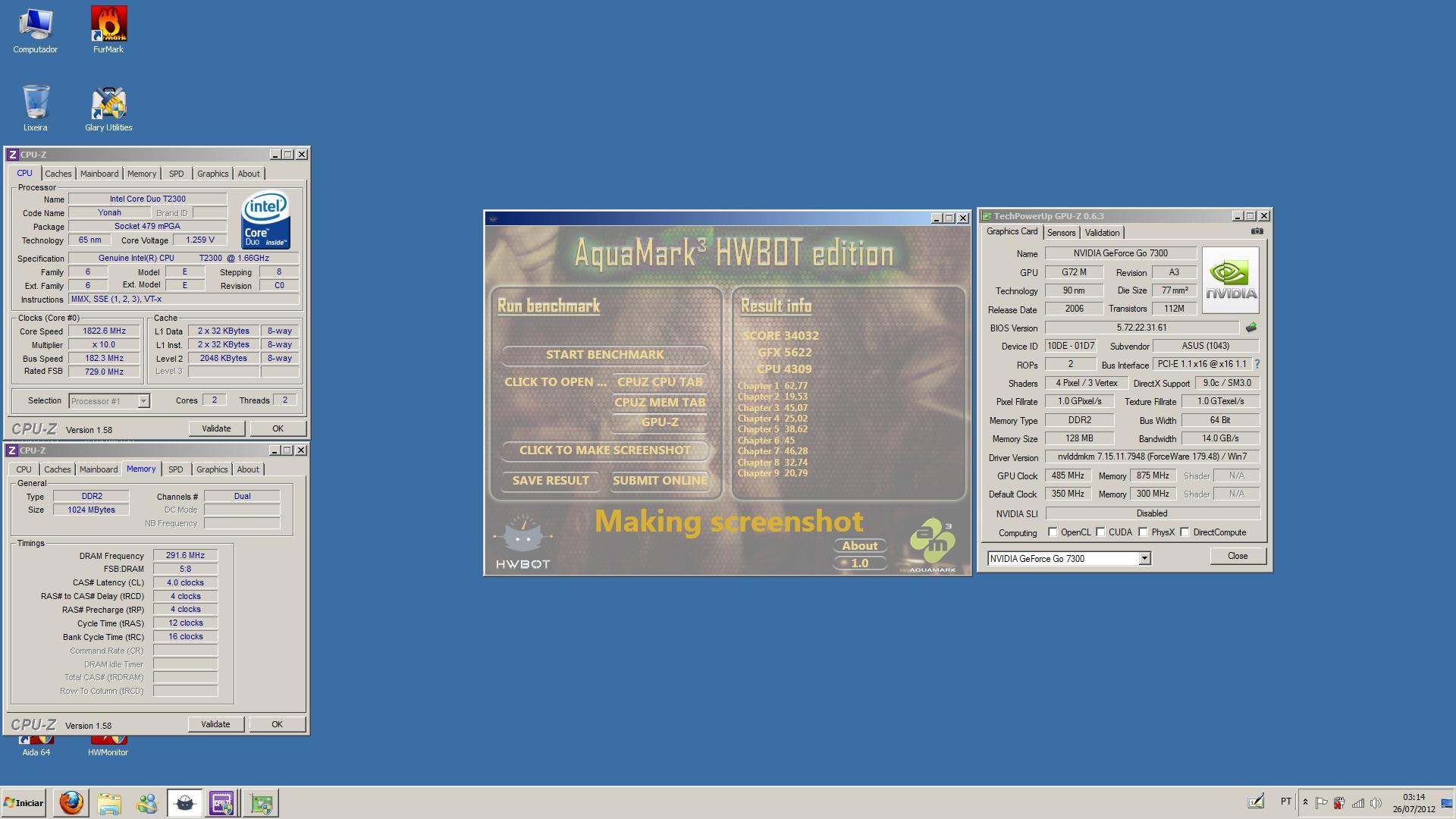
Task: Open the Windows Live Messenger taskbar icon
Action: coord(146,803)
